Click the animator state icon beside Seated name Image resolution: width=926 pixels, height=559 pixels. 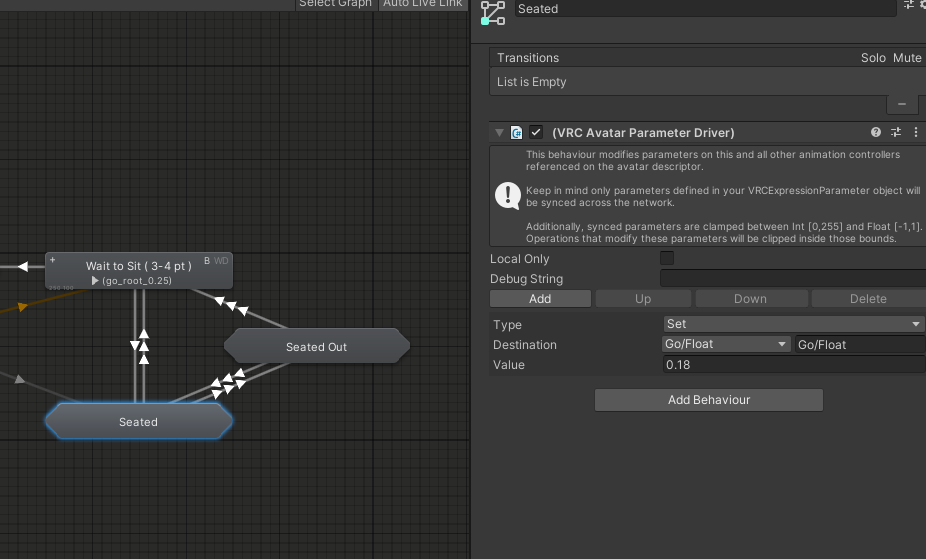(493, 13)
